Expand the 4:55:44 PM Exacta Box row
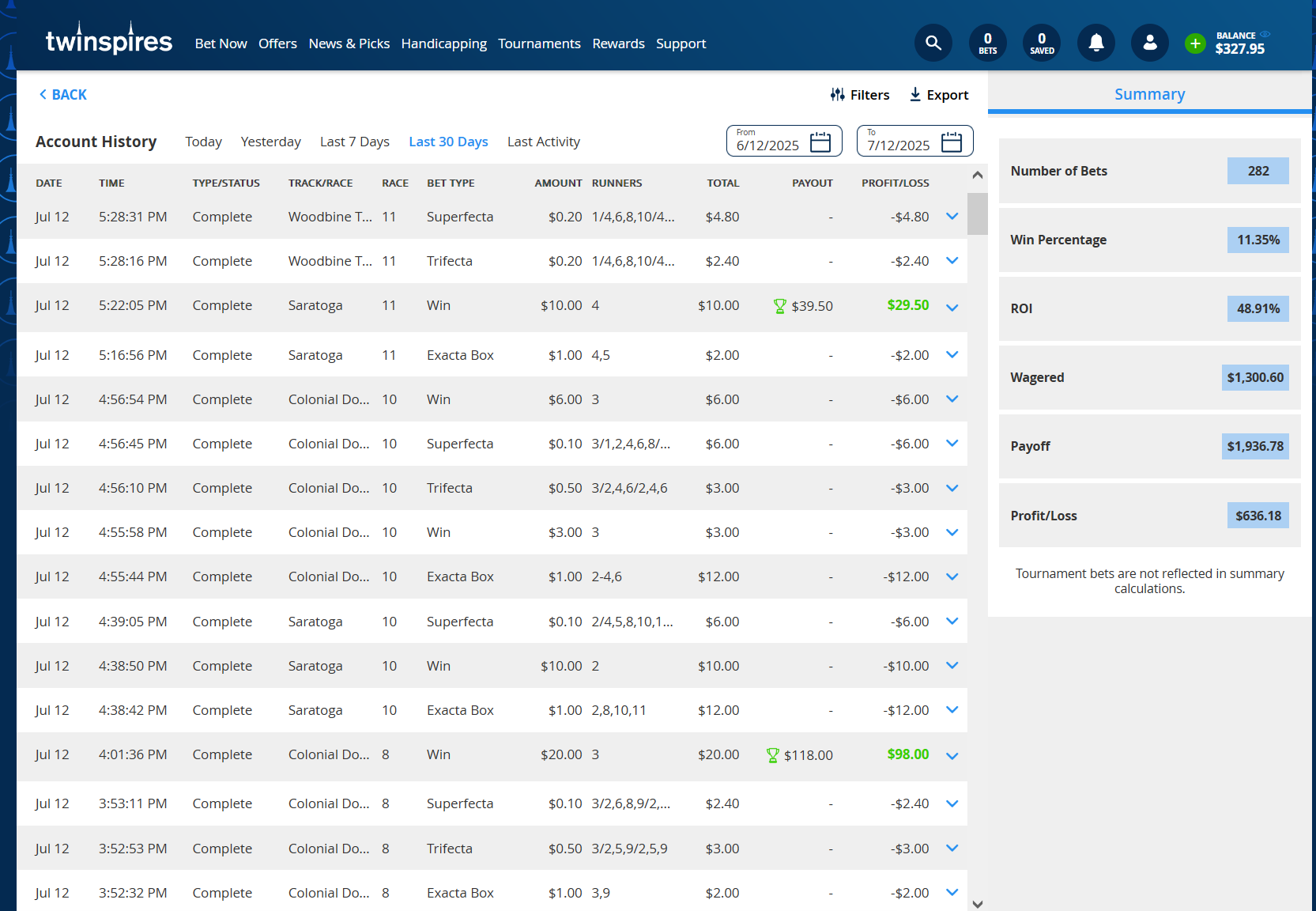The height and width of the screenshot is (911, 1316). coord(952,576)
